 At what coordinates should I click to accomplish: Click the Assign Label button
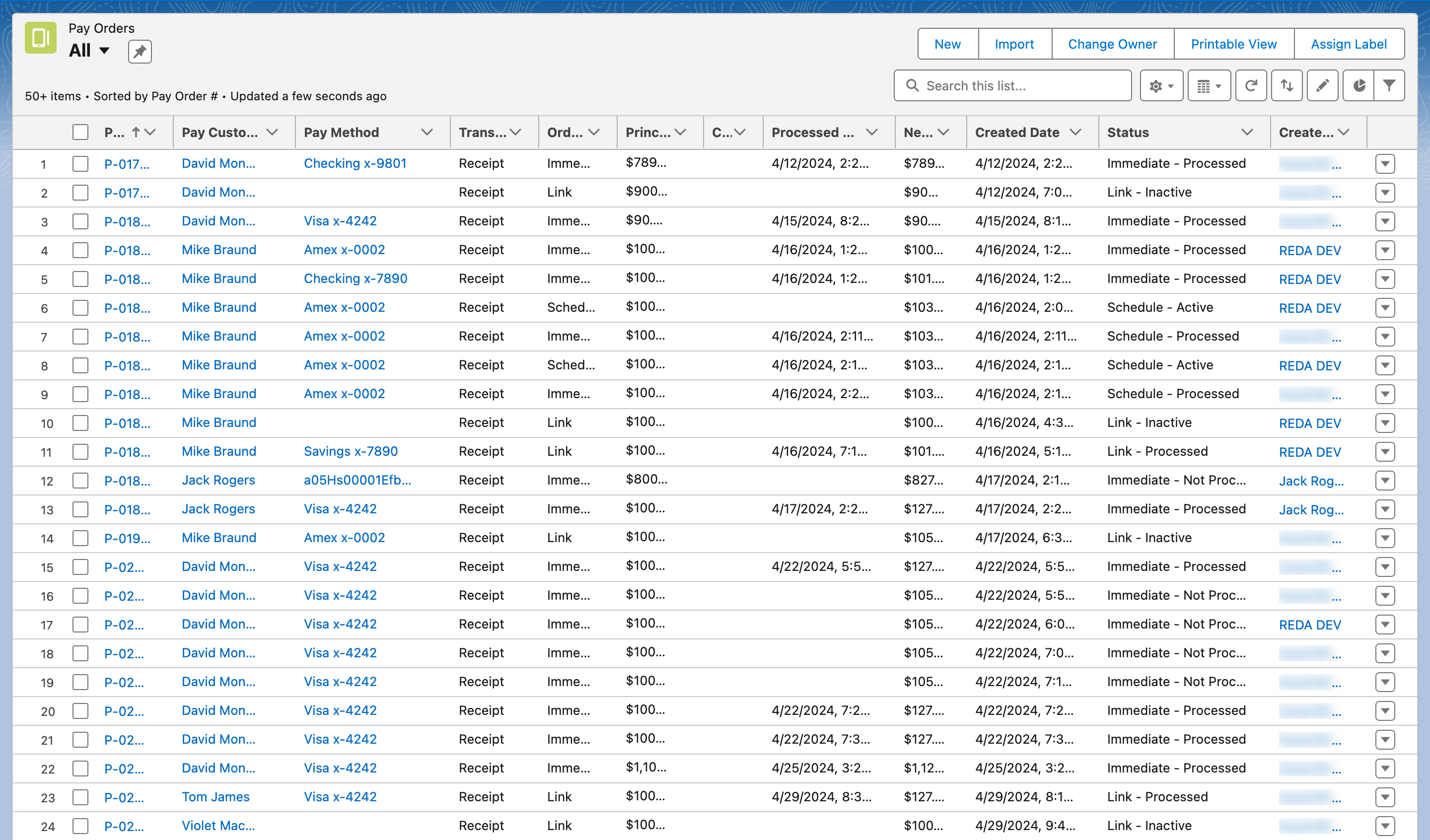[x=1349, y=44]
